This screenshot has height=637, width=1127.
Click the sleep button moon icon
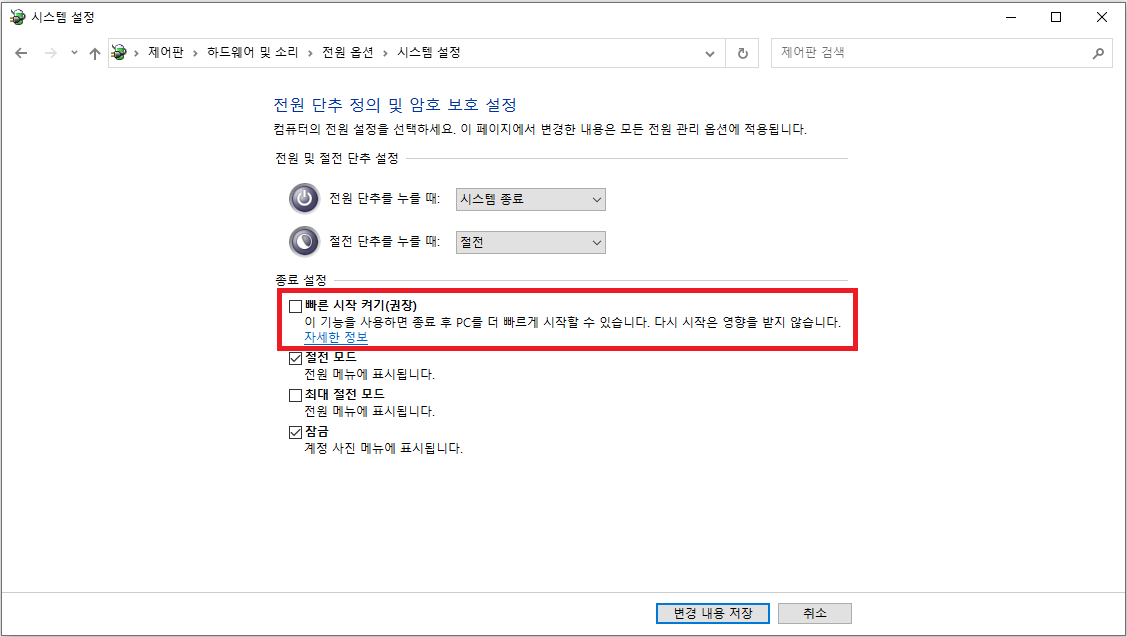[304, 242]
